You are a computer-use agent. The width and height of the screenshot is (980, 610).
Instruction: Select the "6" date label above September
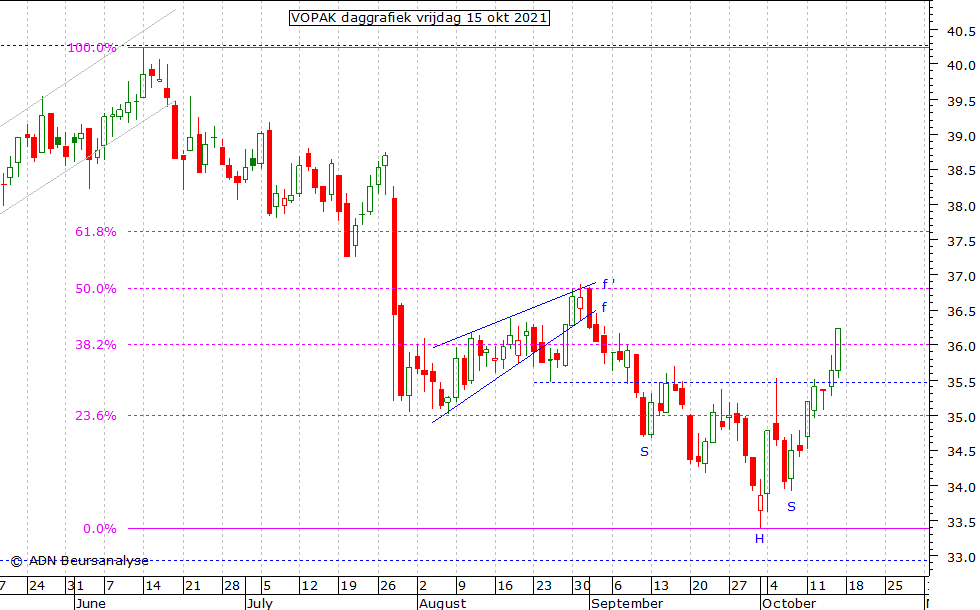click(618, 586)
